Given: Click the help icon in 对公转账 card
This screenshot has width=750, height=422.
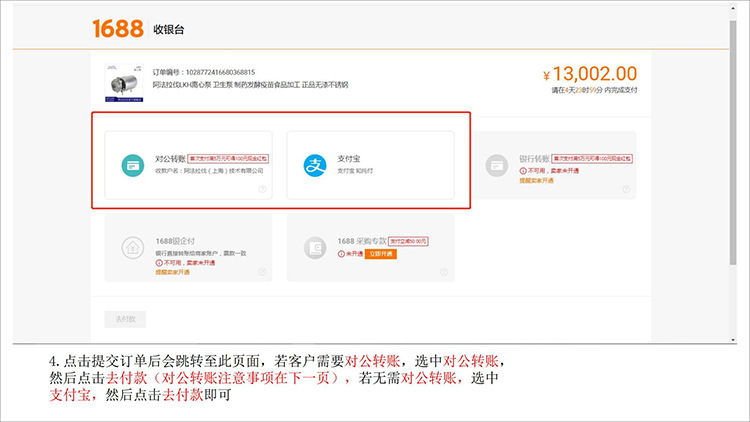Looking at the screenshot, I should [x=262, y=189].
